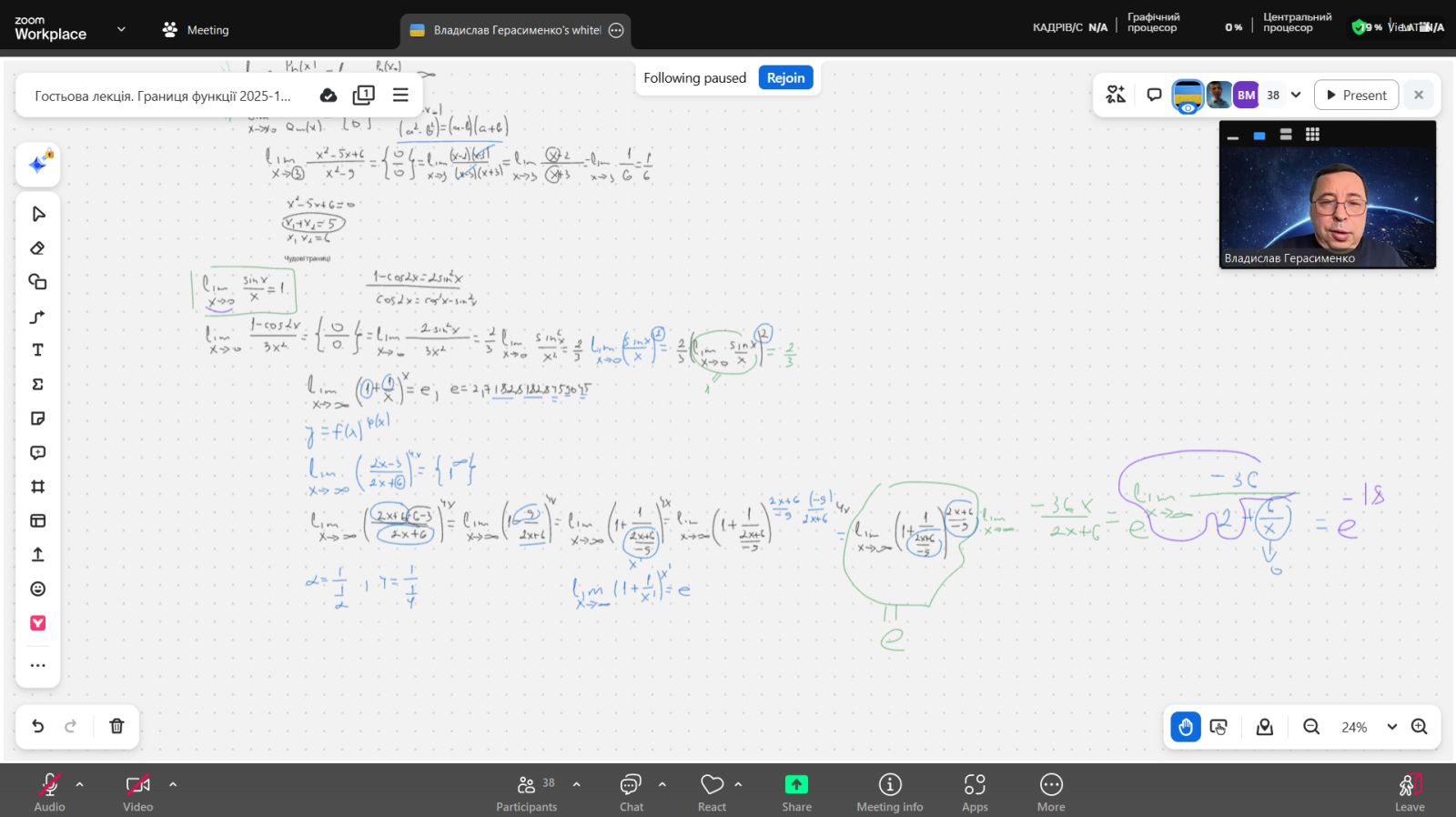This screenshot has height=817, width=1456.
Task: Choose the Text tool
Action: point(37,350)
